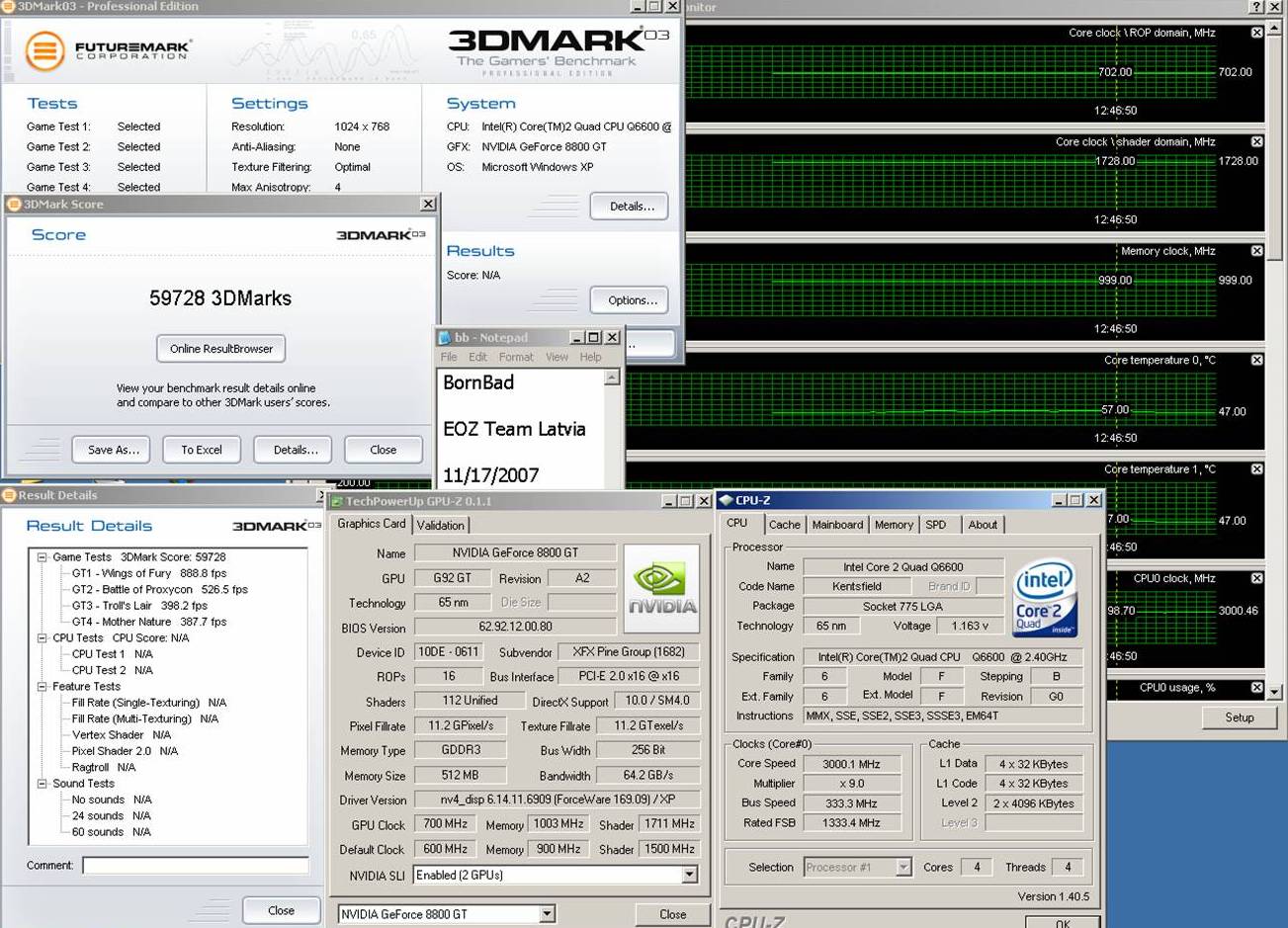Open the Notepad View menu
This screenshot has height=928, width=1288.
tap(557, 357)
